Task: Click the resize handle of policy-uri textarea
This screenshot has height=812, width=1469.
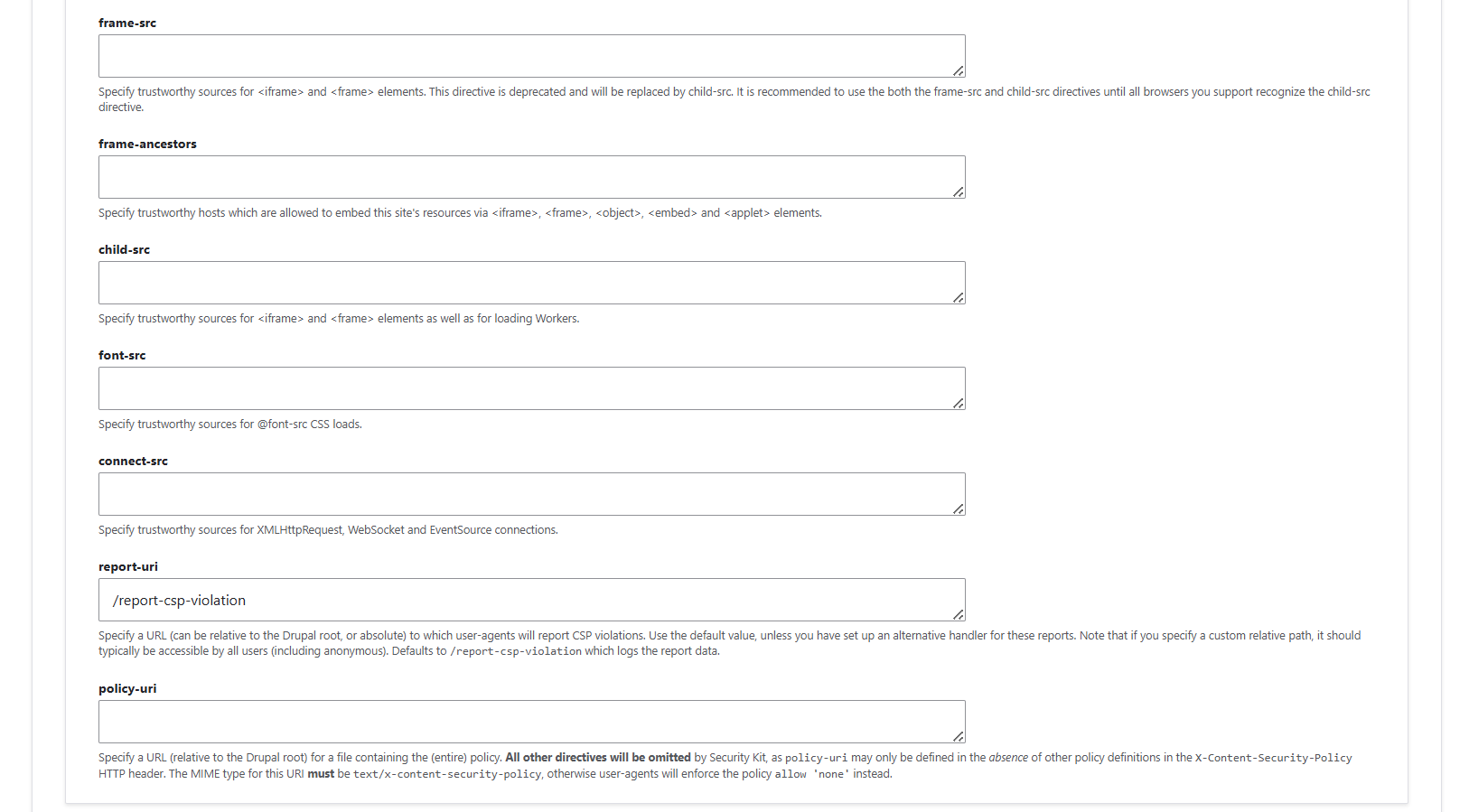Action: [959, 736]
